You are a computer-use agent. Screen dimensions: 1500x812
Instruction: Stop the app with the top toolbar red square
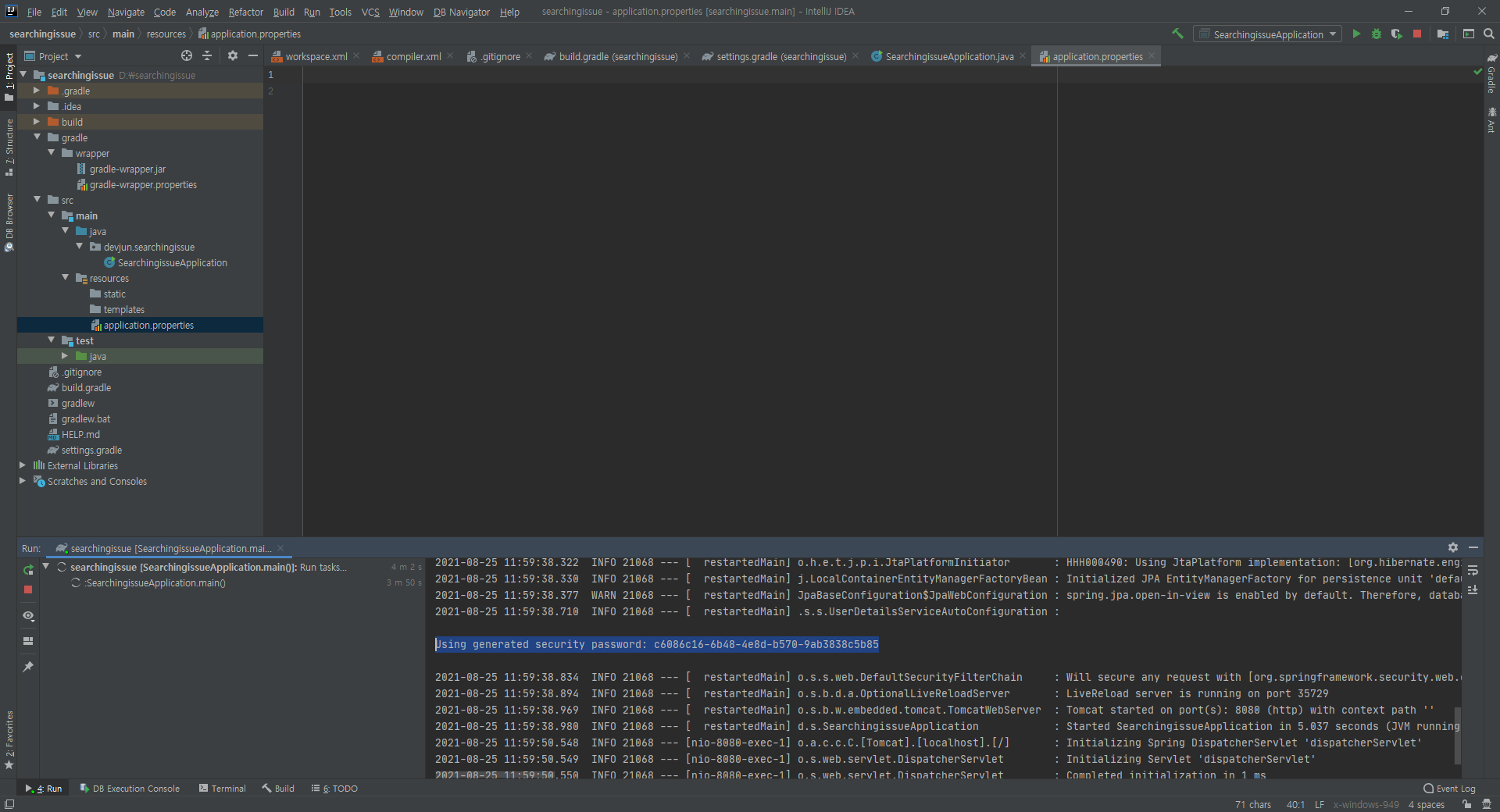[x=1417, y=34]
